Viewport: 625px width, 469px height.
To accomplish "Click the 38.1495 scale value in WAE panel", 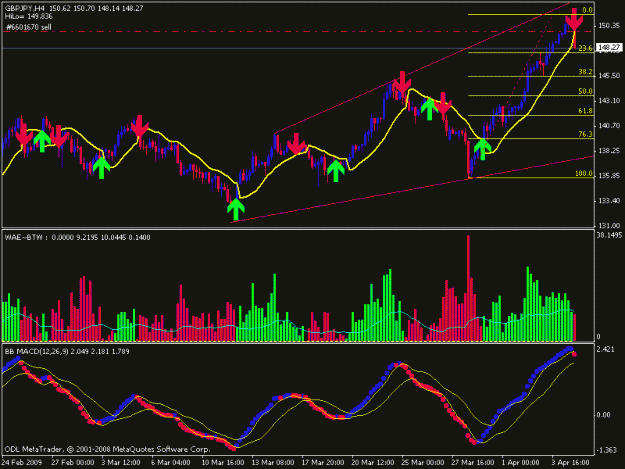I will tap(609, 235).
